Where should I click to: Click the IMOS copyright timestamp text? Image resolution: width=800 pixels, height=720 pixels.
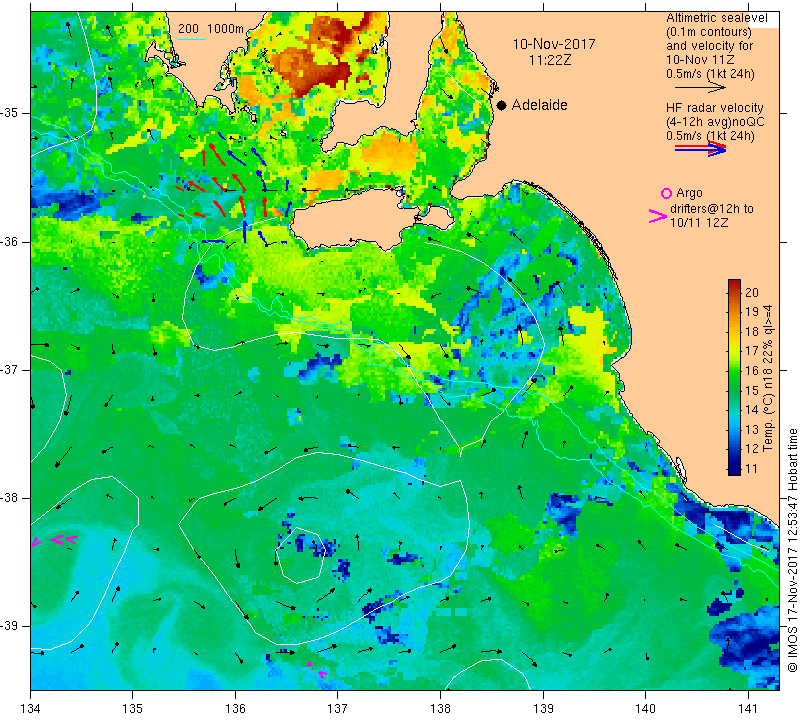792,550
